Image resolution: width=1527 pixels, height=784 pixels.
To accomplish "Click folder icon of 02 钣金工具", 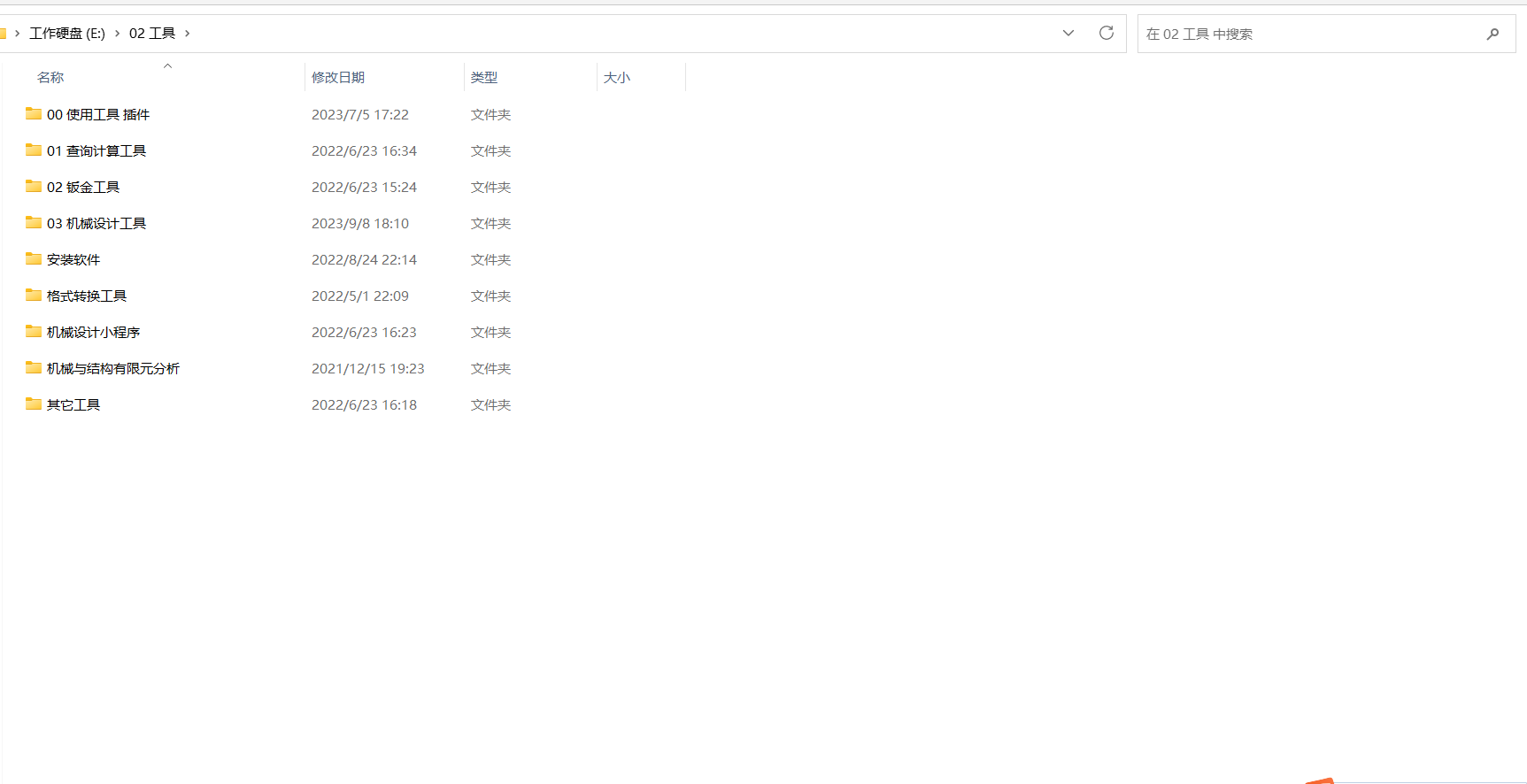I will pyautogui.click(x=34, y=187).
